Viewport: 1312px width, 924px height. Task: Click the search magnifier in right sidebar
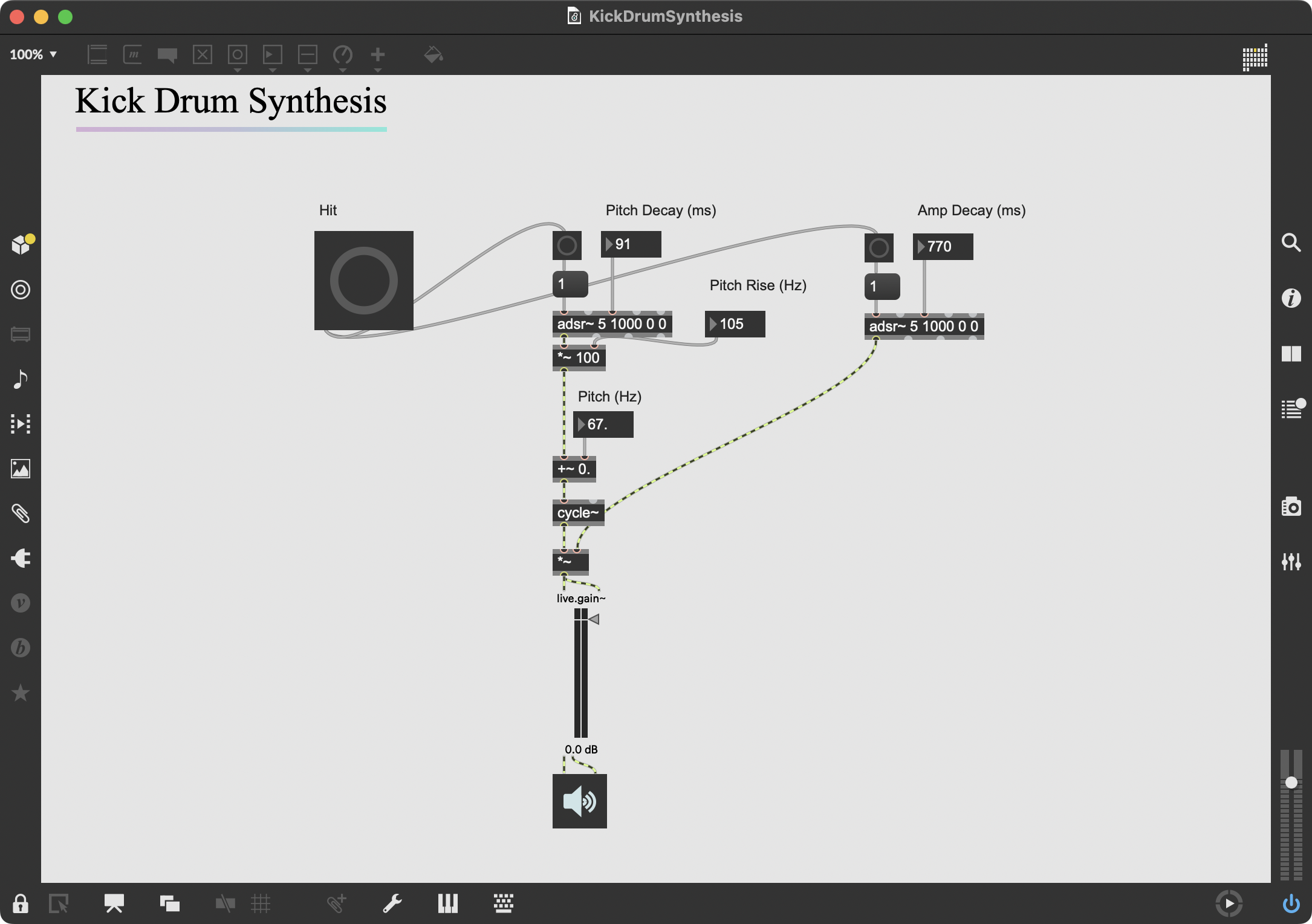pos(1291,243)
